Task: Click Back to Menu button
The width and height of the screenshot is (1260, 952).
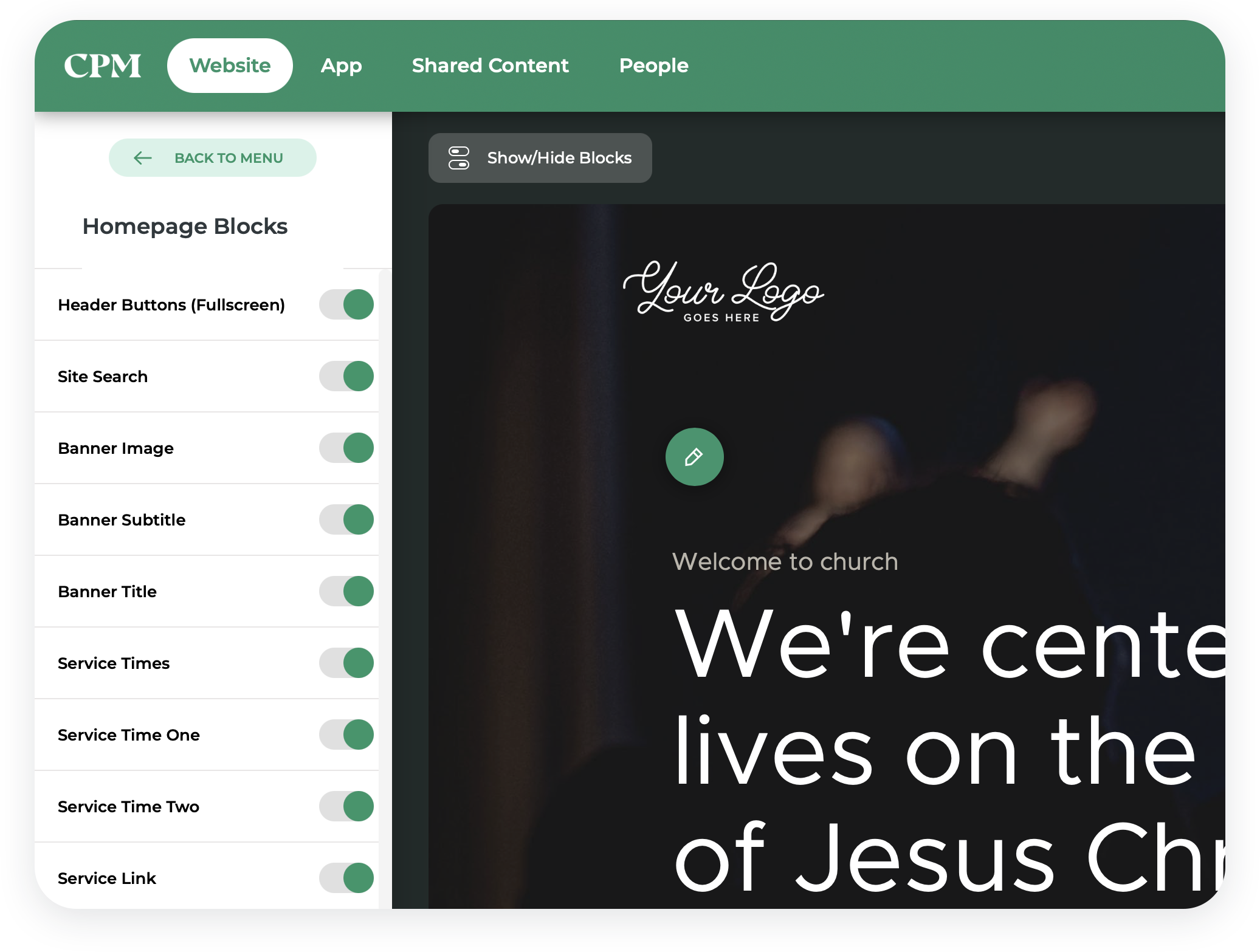Action: pos(213,158)
